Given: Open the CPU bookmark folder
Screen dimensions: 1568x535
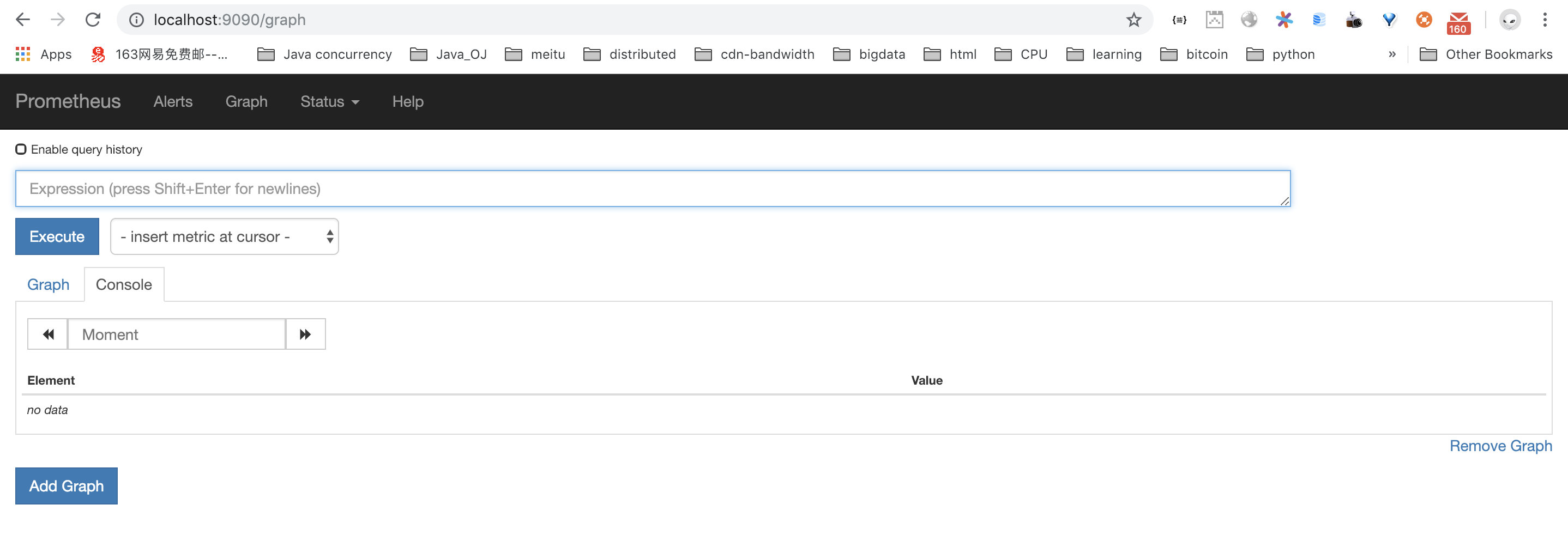Looking at the screenshot, I should (x=1021, y=54).
